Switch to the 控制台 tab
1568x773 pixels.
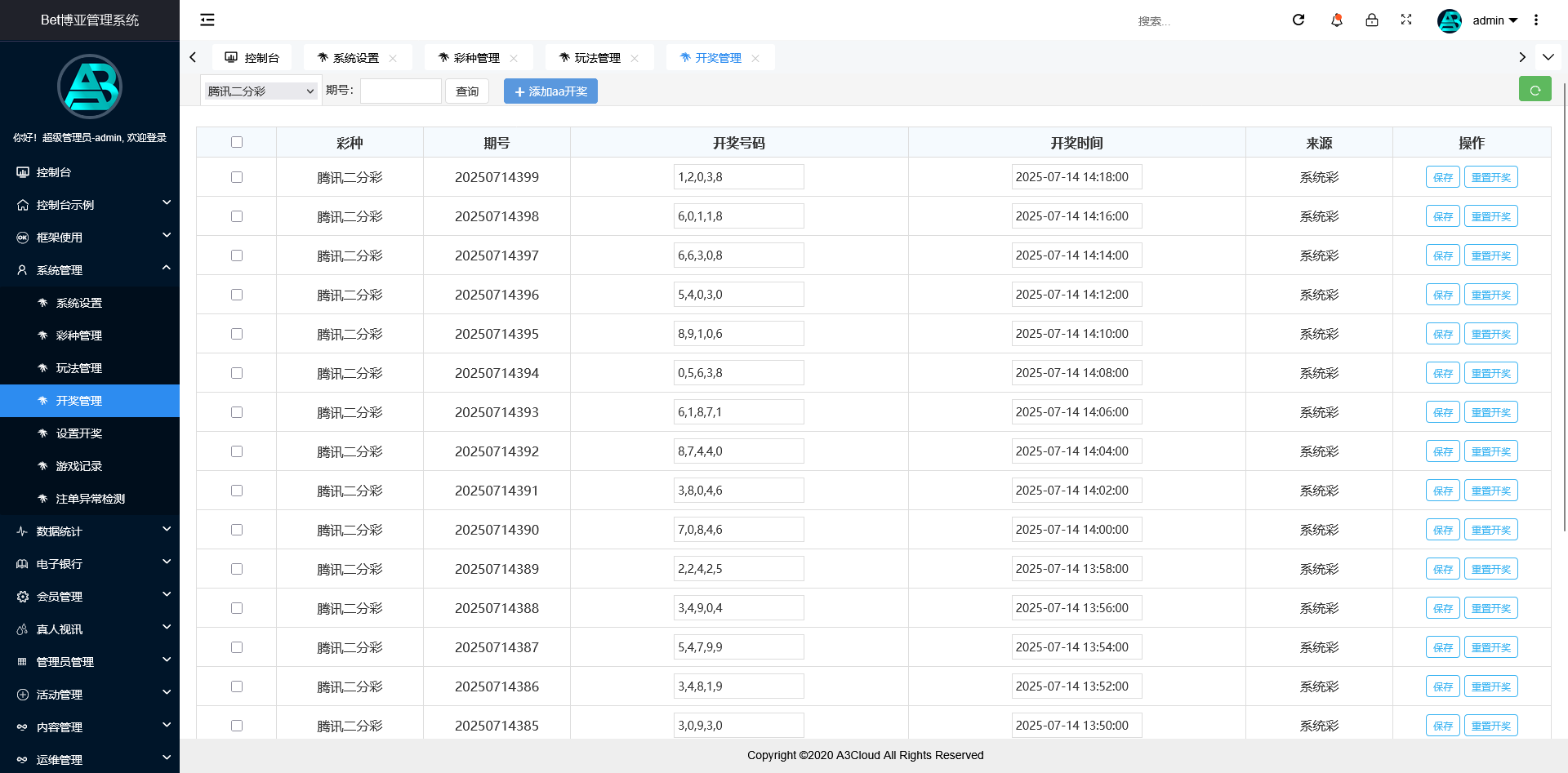pos(252,58)
